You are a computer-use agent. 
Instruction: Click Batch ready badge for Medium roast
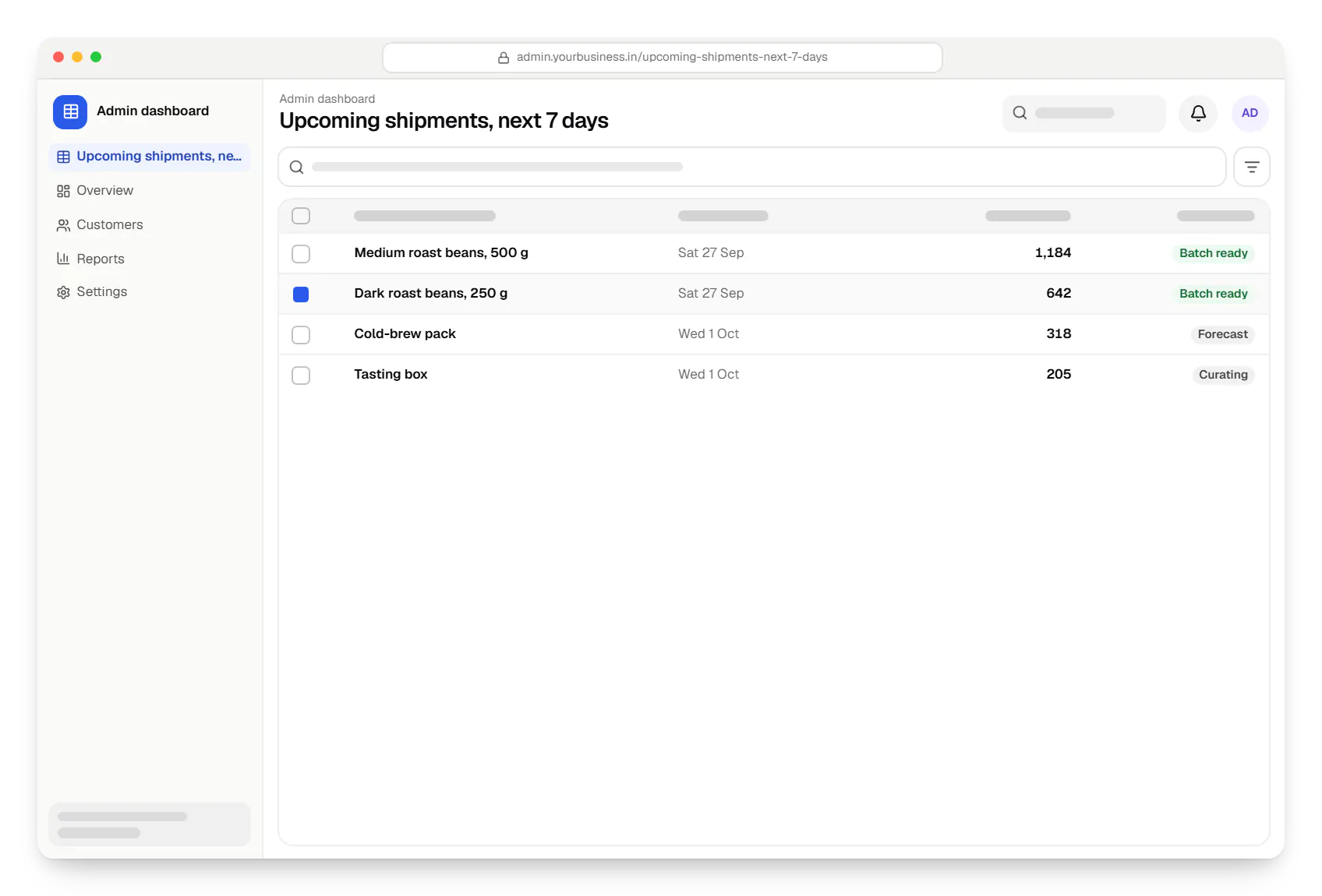(x=1214, y=253)
